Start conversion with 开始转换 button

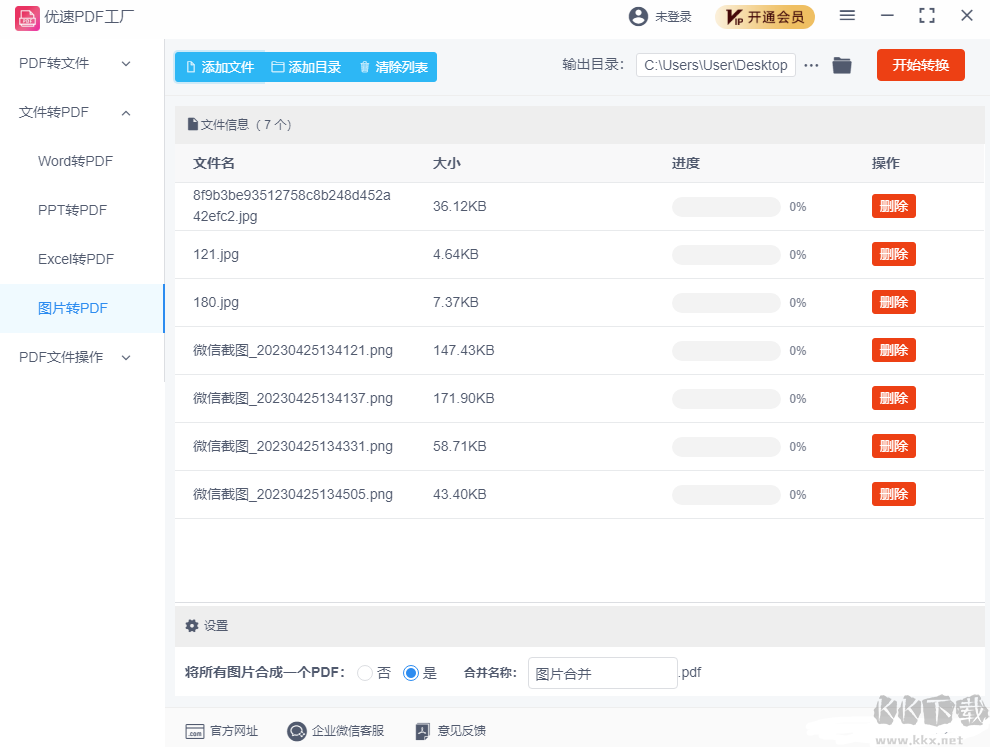[x=920, y=64]
